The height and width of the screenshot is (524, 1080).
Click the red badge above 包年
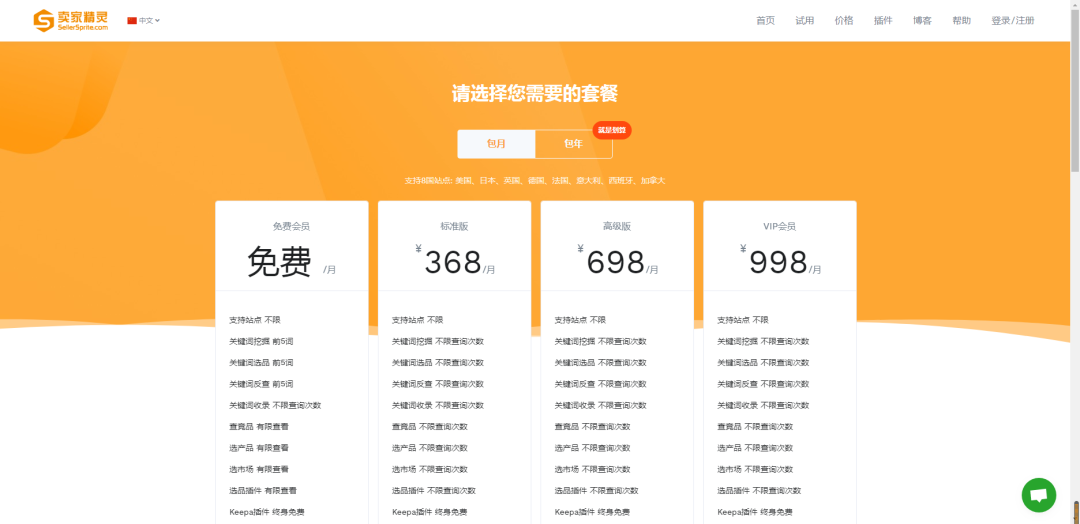612,130
